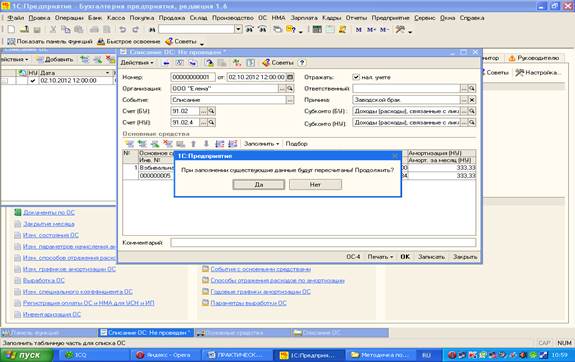Click Быстрое освоение
The height and width of the screenshot is (362, 575).
point(129,41)
